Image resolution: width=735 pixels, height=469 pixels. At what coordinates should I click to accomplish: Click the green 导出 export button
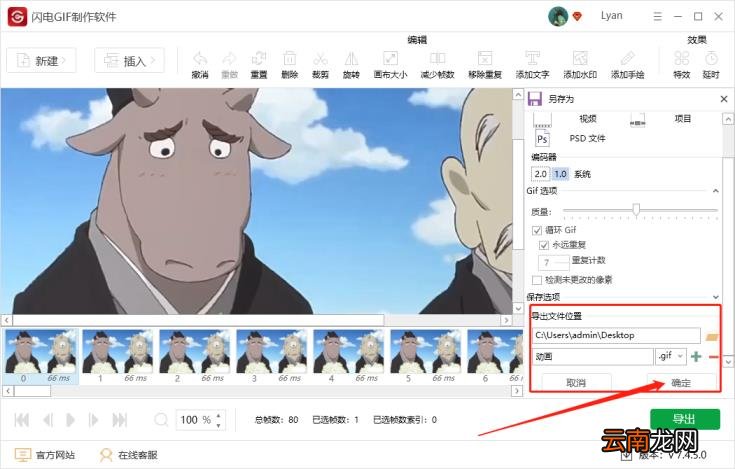click(x=684, y=419)
